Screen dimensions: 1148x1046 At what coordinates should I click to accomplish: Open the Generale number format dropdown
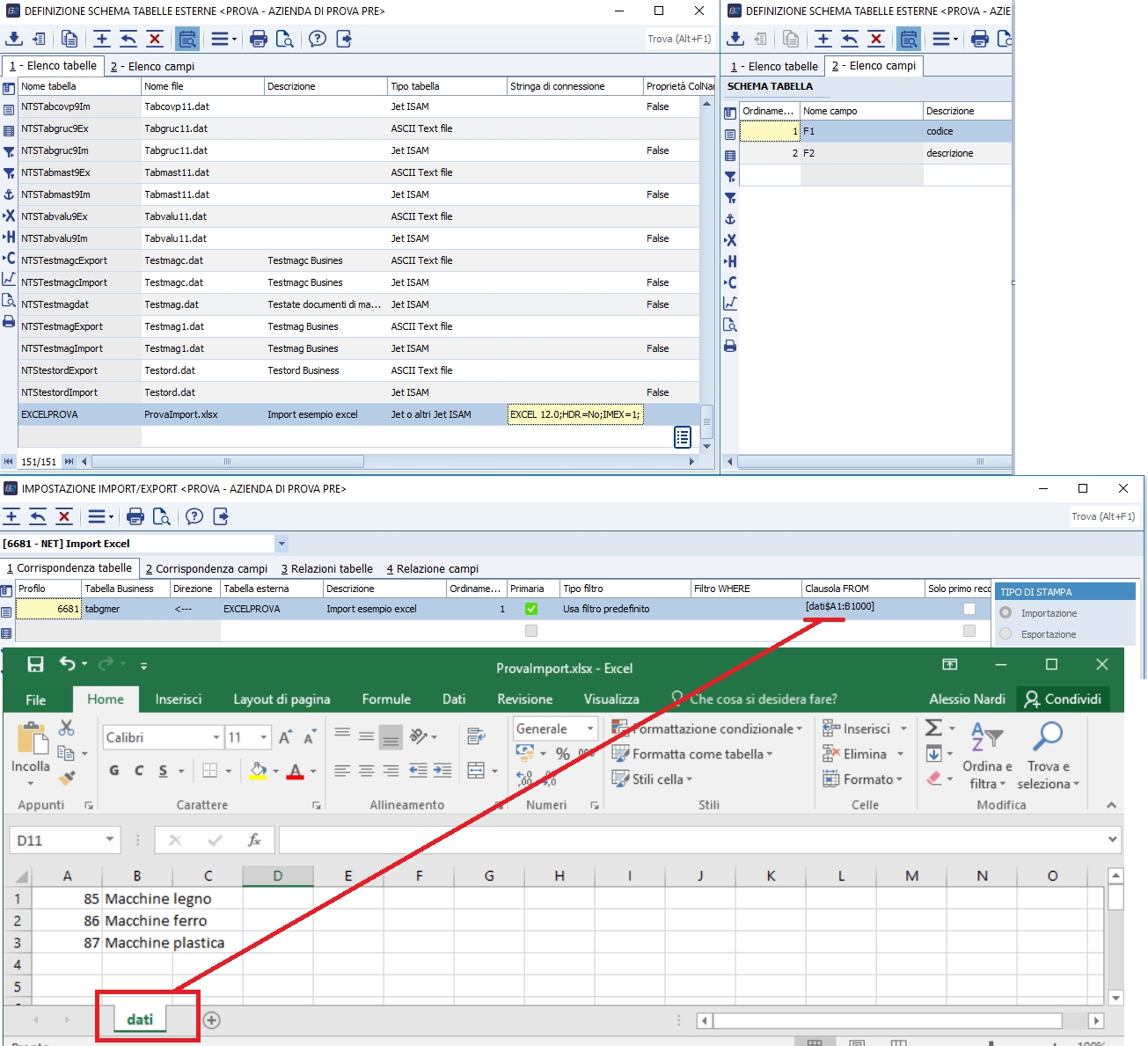589,728
